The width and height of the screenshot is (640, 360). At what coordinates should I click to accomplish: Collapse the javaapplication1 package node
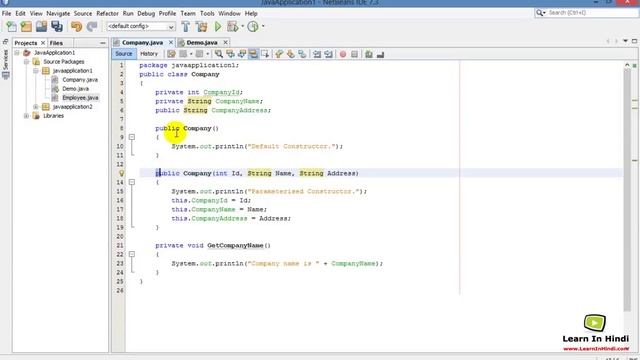(x=36, y=71)
